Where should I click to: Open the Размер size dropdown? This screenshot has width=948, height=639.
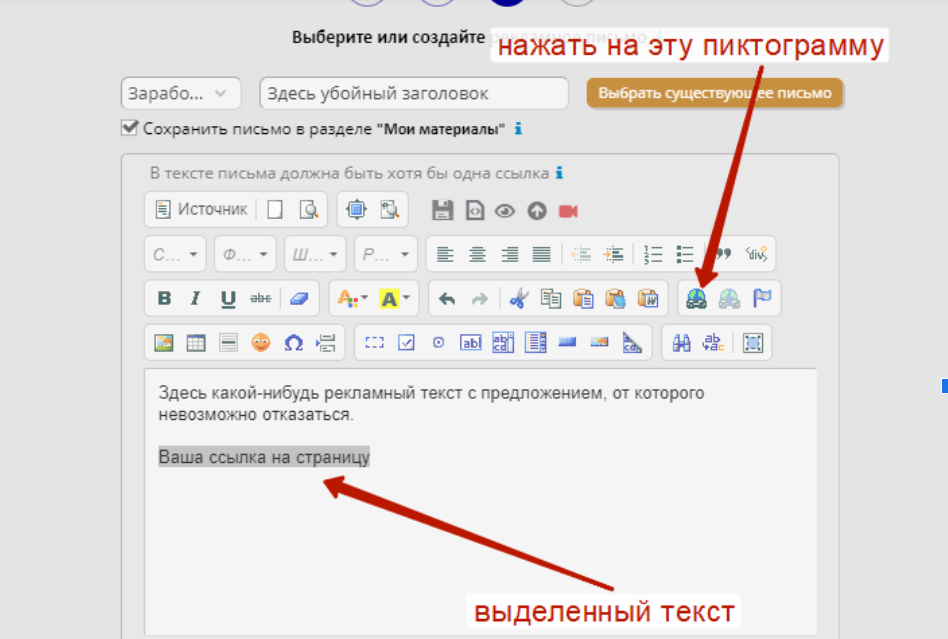pyautogui.click(x=386, y=255)
